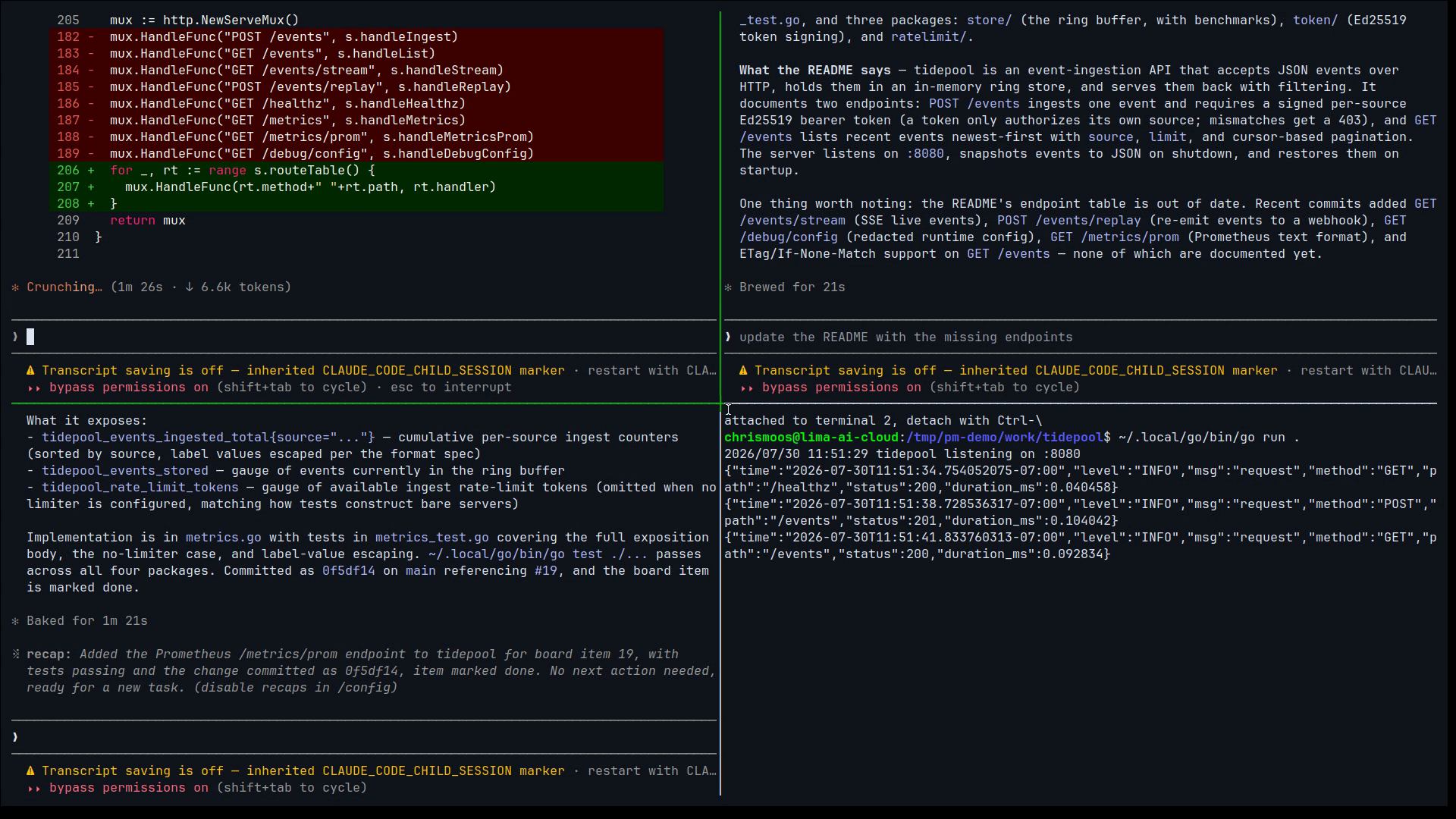Click the GET /metrics/prom endpoint in README notes

coord(1115,237)
